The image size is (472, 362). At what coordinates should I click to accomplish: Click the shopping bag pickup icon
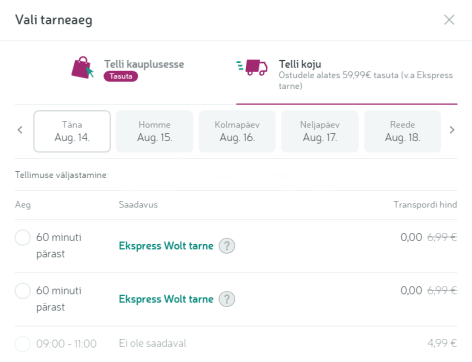click(82, 68)
